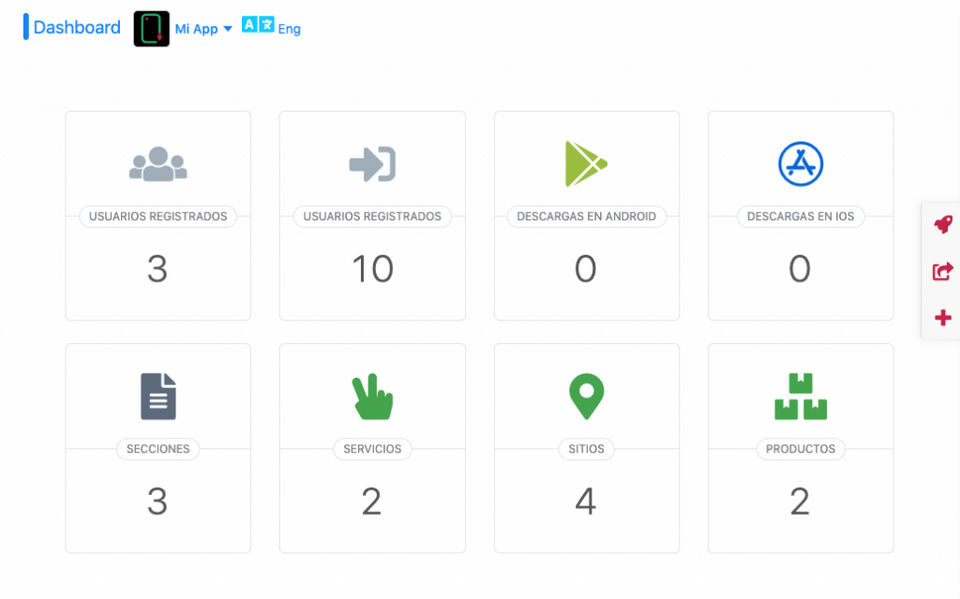Click the App Store iOS icon
The image size is (960, 599).
pos(800,164)
